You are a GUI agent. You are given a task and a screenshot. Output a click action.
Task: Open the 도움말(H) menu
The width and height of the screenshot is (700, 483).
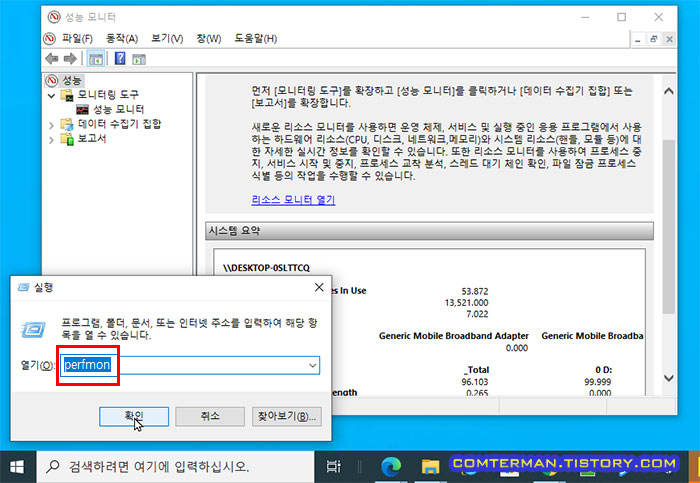point(256,39)
